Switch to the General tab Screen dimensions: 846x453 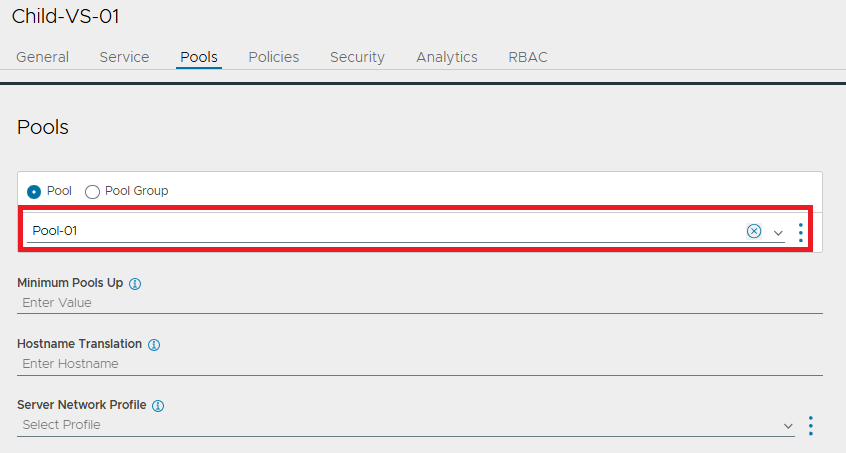[43, 57]
